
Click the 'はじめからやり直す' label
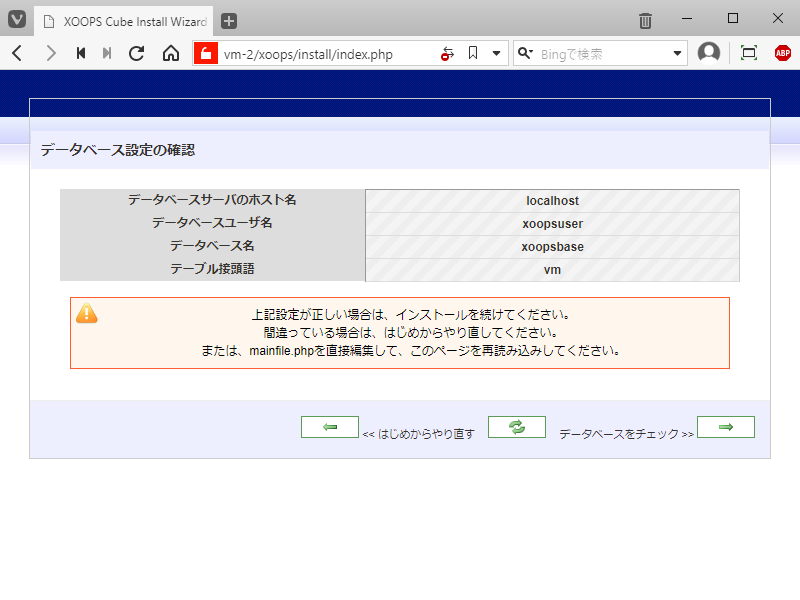click(x=426, y=434)
